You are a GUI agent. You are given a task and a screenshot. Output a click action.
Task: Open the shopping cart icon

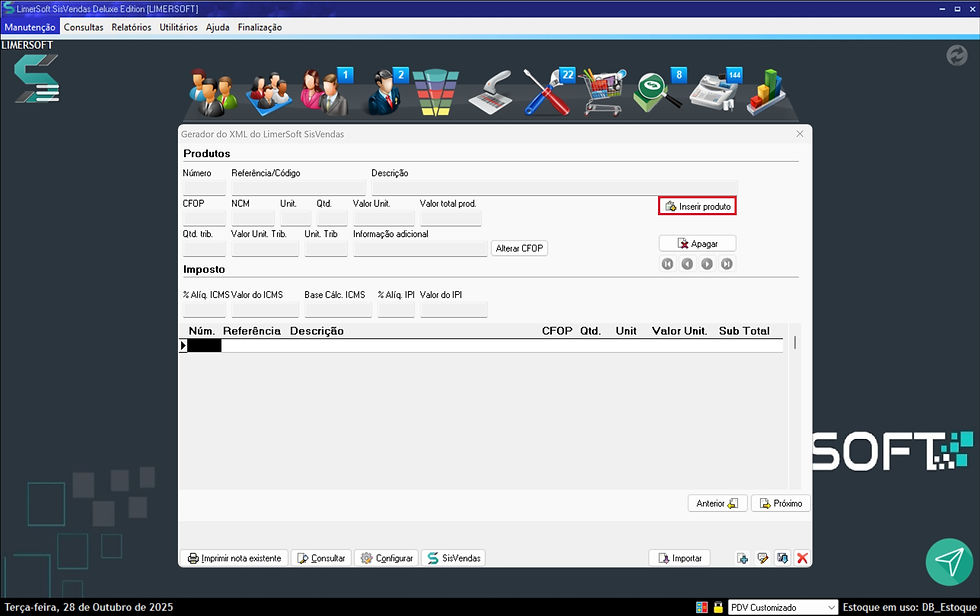pos(603,92)
